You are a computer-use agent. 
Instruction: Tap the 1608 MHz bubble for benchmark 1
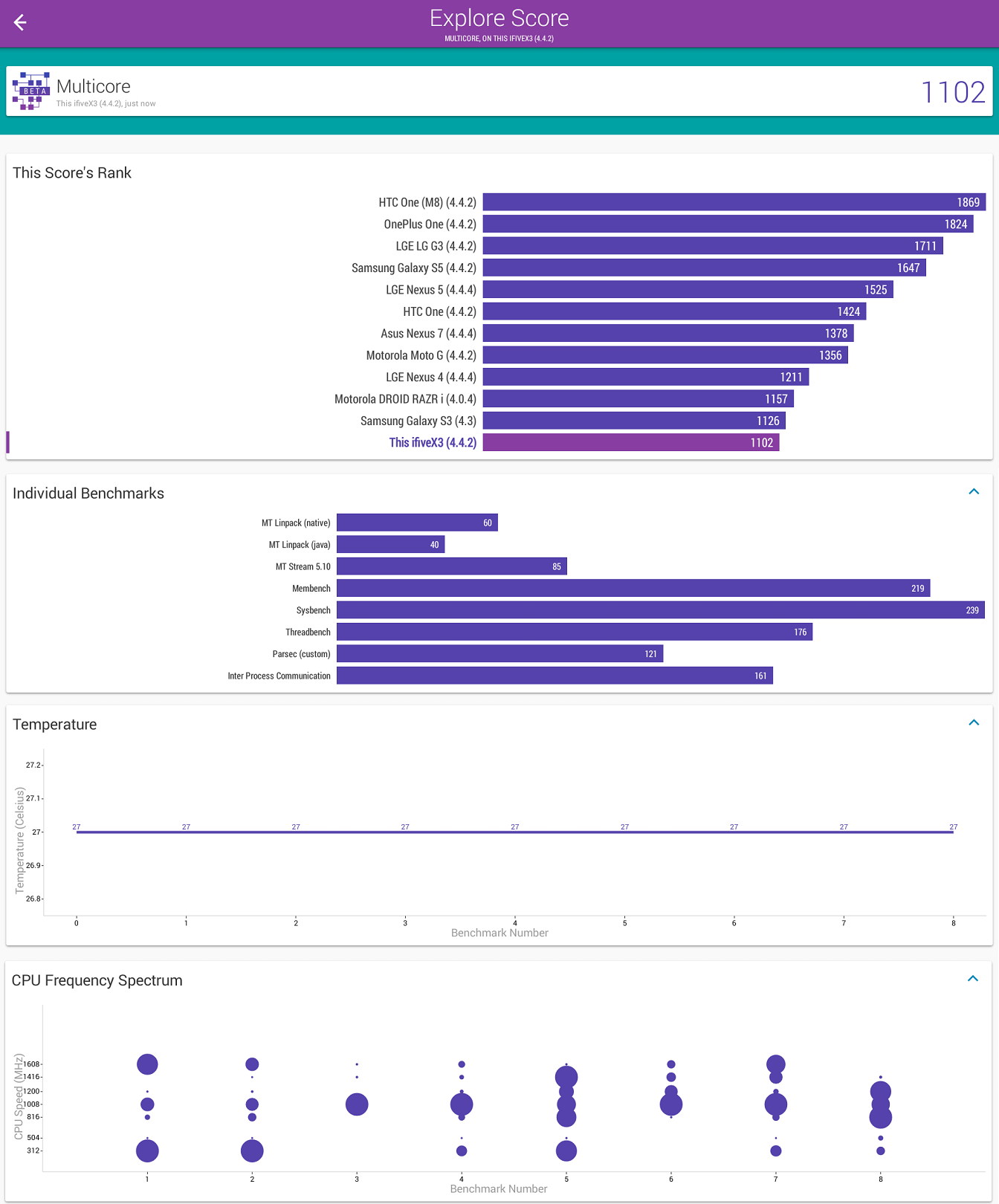click(147, 1064)
